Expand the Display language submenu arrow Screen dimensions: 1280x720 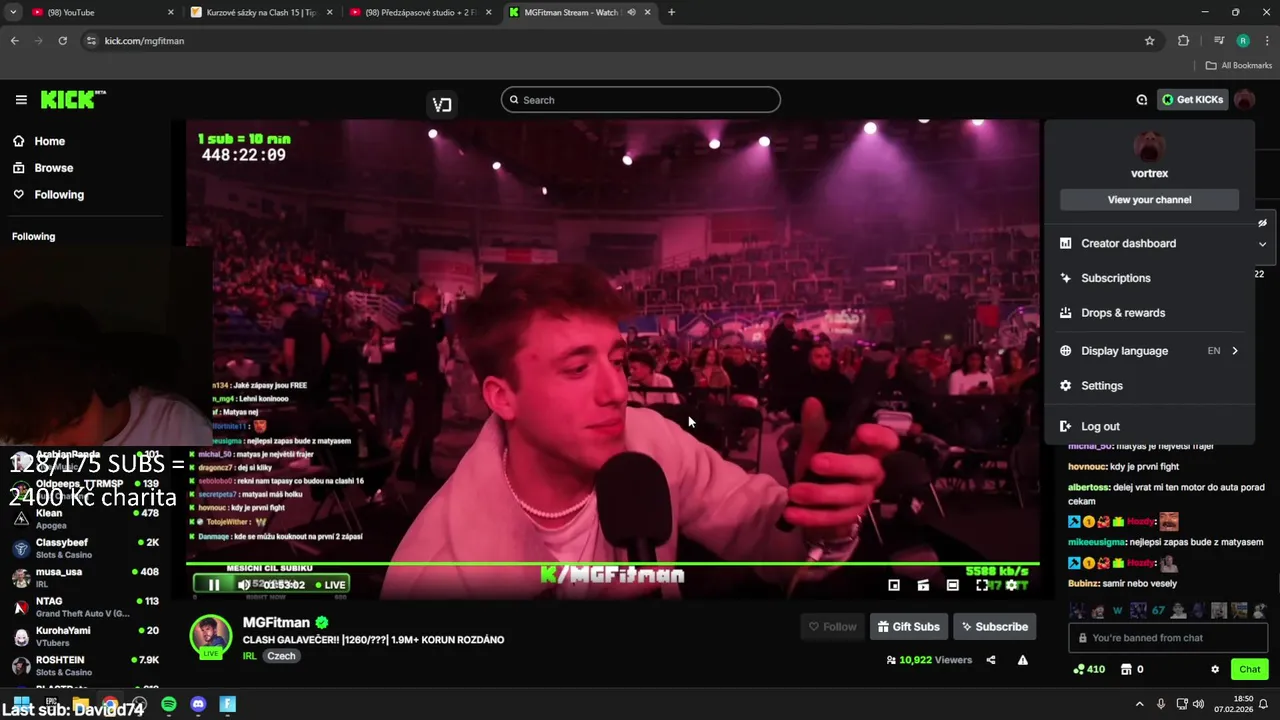coord(1235,351)
